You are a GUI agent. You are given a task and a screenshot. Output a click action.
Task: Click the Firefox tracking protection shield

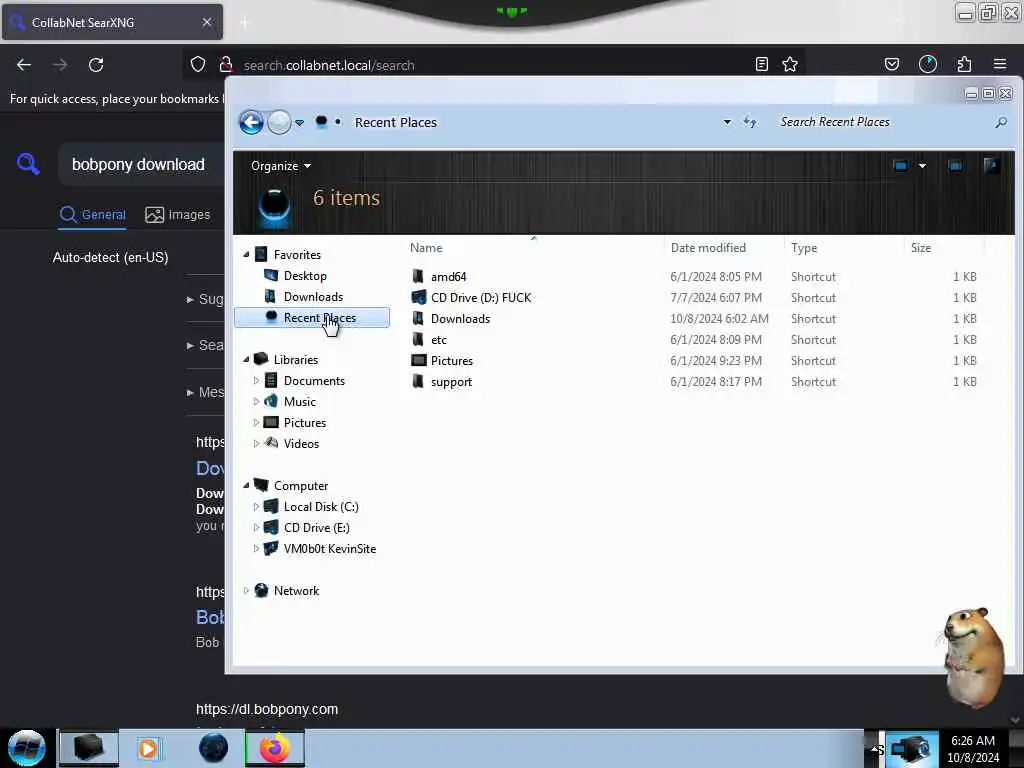tap(198, 64)
